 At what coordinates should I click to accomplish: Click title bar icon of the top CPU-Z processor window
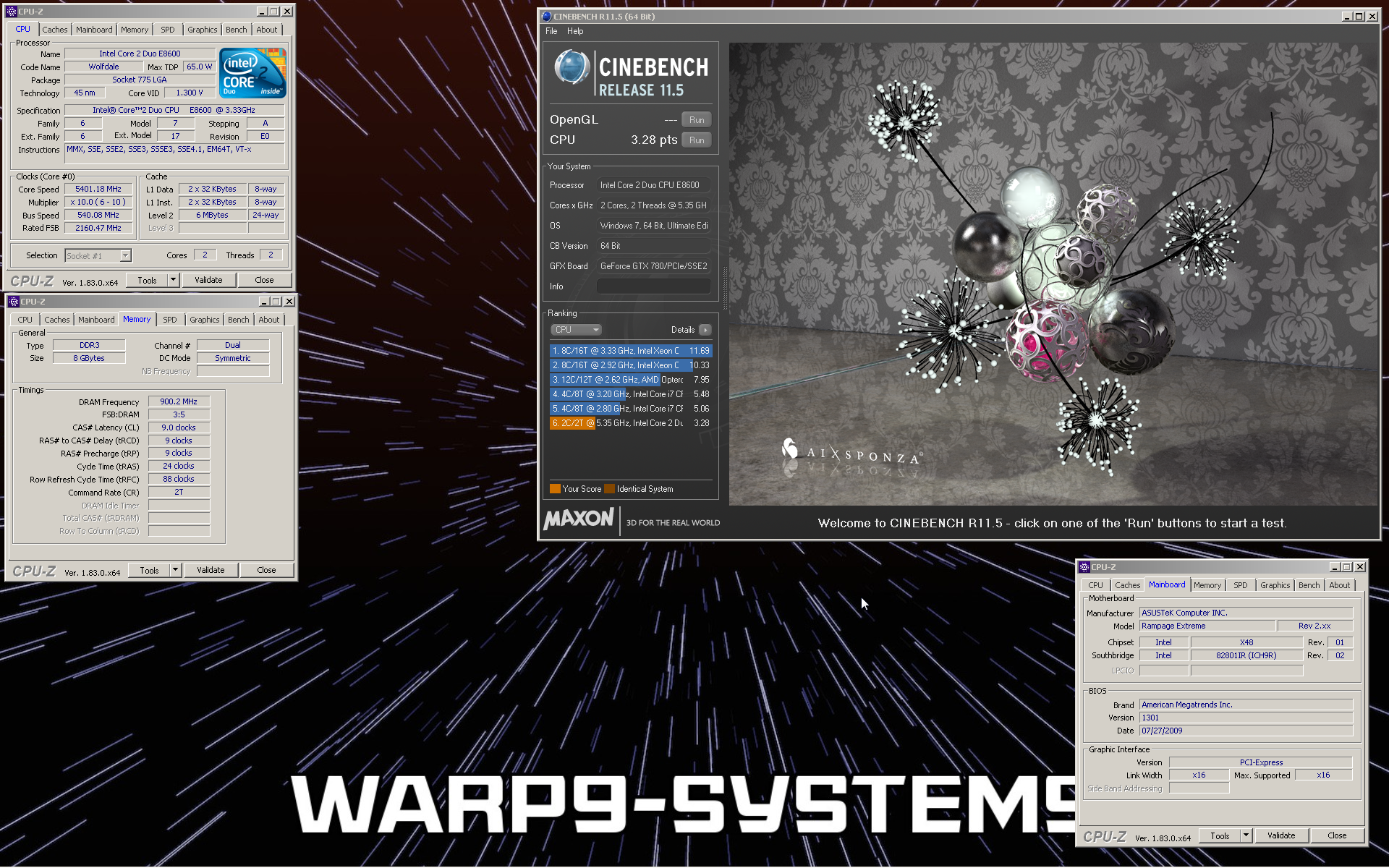(11, 12)
